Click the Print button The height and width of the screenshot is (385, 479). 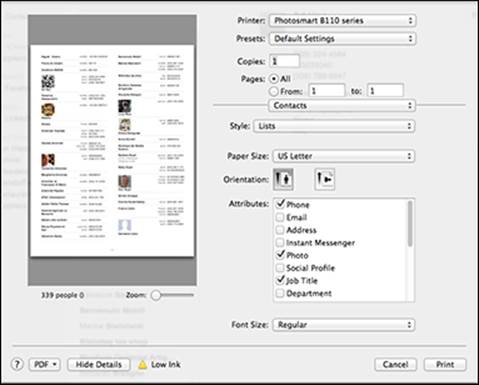tap(445, 365)
